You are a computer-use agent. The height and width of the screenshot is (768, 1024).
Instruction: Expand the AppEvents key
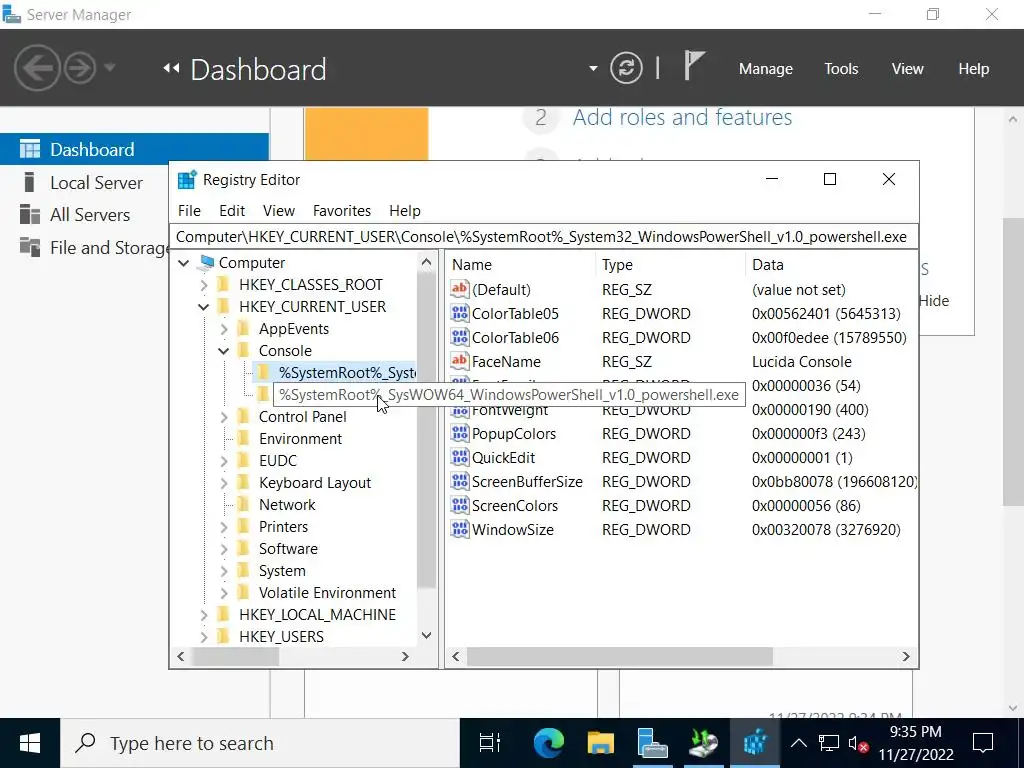224,329
